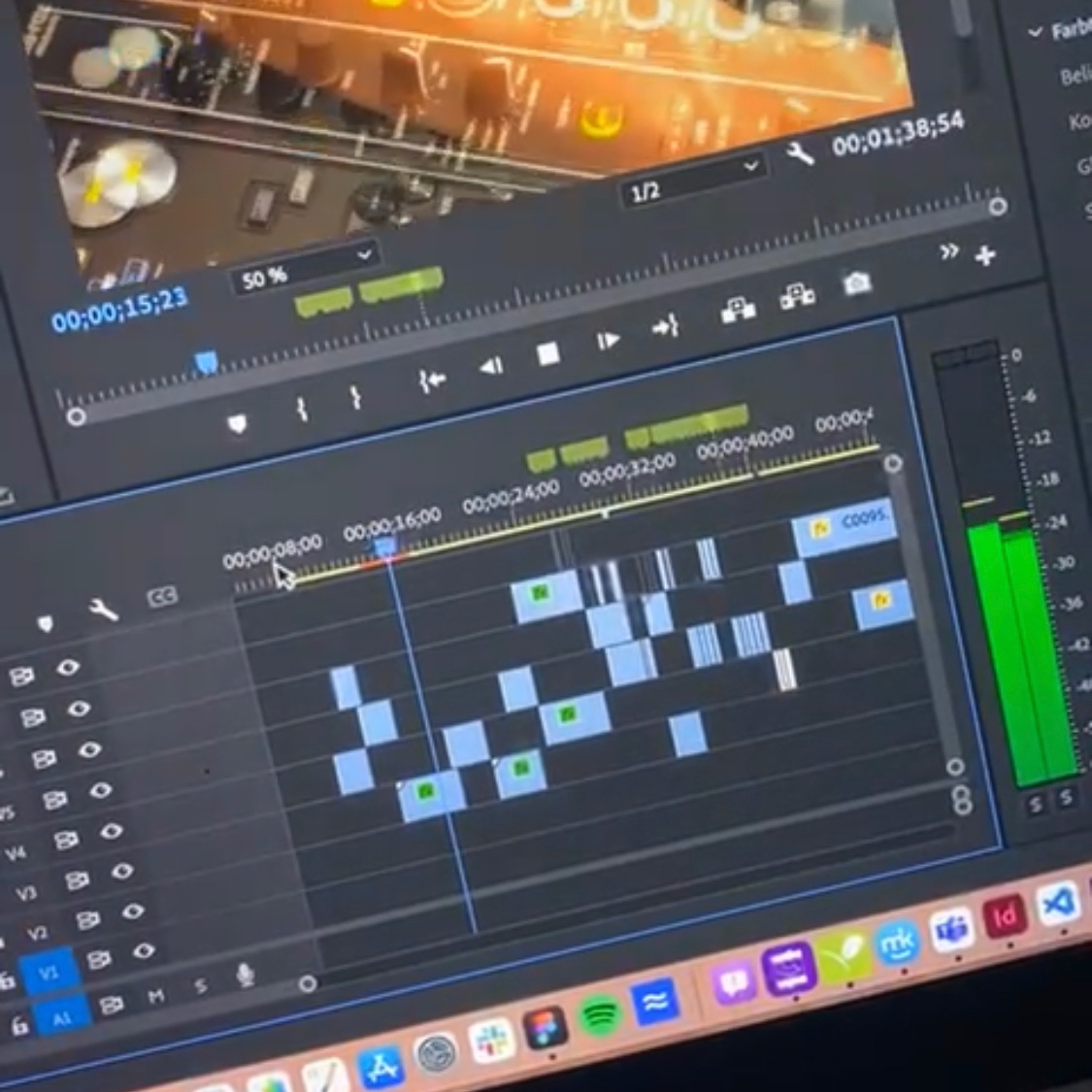This screenshot has width=1092, height=1092.
Task: Click the blue Program Monitor playhead
Action: click(206, 363)
